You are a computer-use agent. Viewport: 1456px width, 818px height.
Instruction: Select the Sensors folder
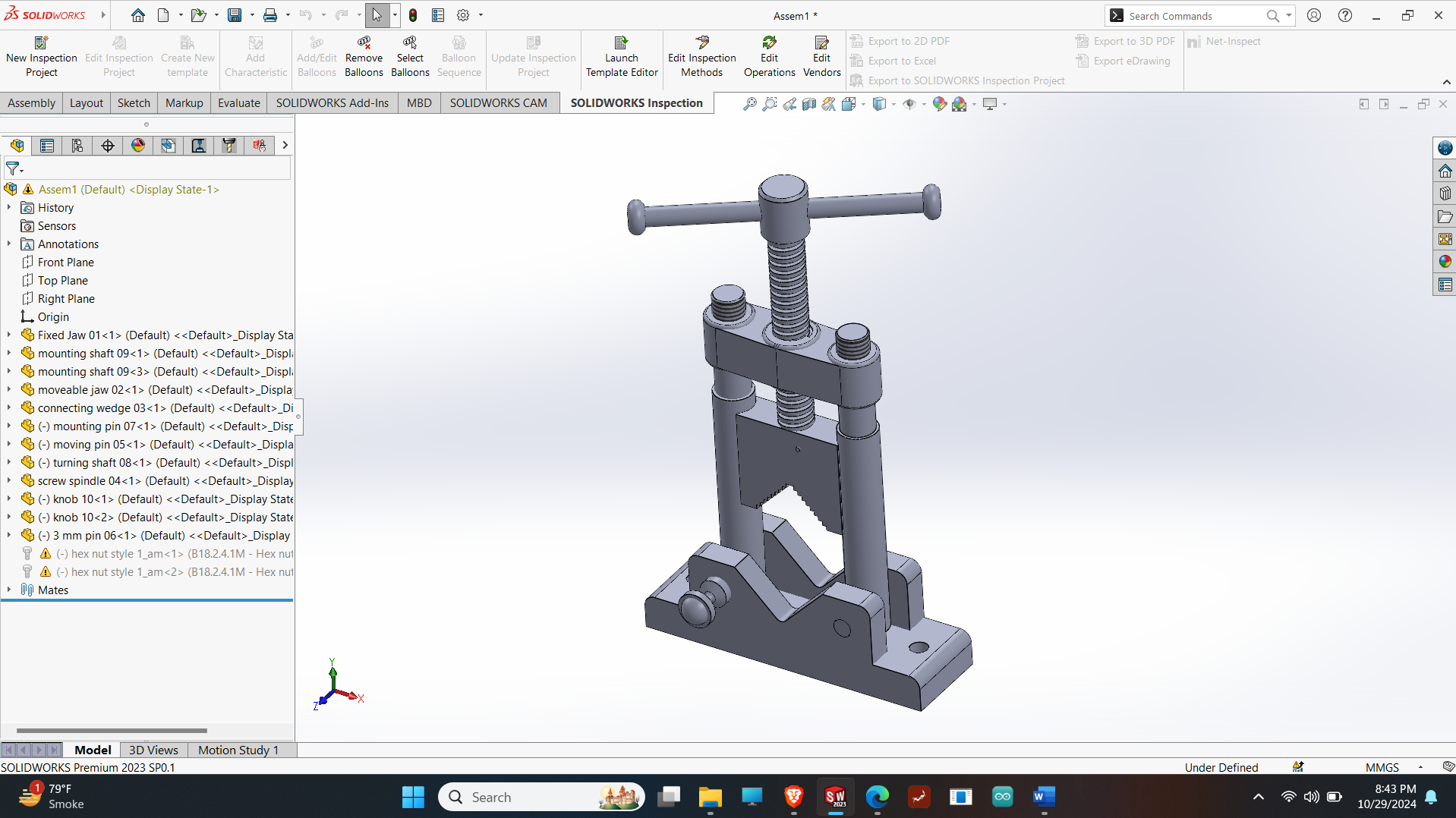point(57,225)
